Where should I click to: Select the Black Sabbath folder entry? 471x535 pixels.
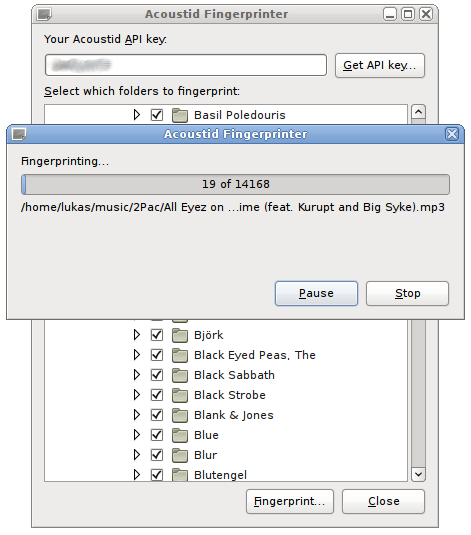pos(234,375)
